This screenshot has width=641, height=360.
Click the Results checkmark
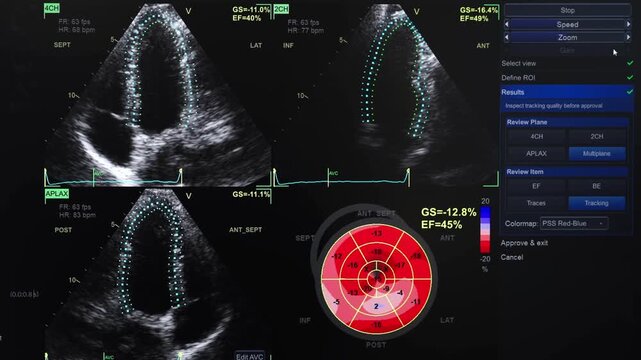[x=630, y=92]
